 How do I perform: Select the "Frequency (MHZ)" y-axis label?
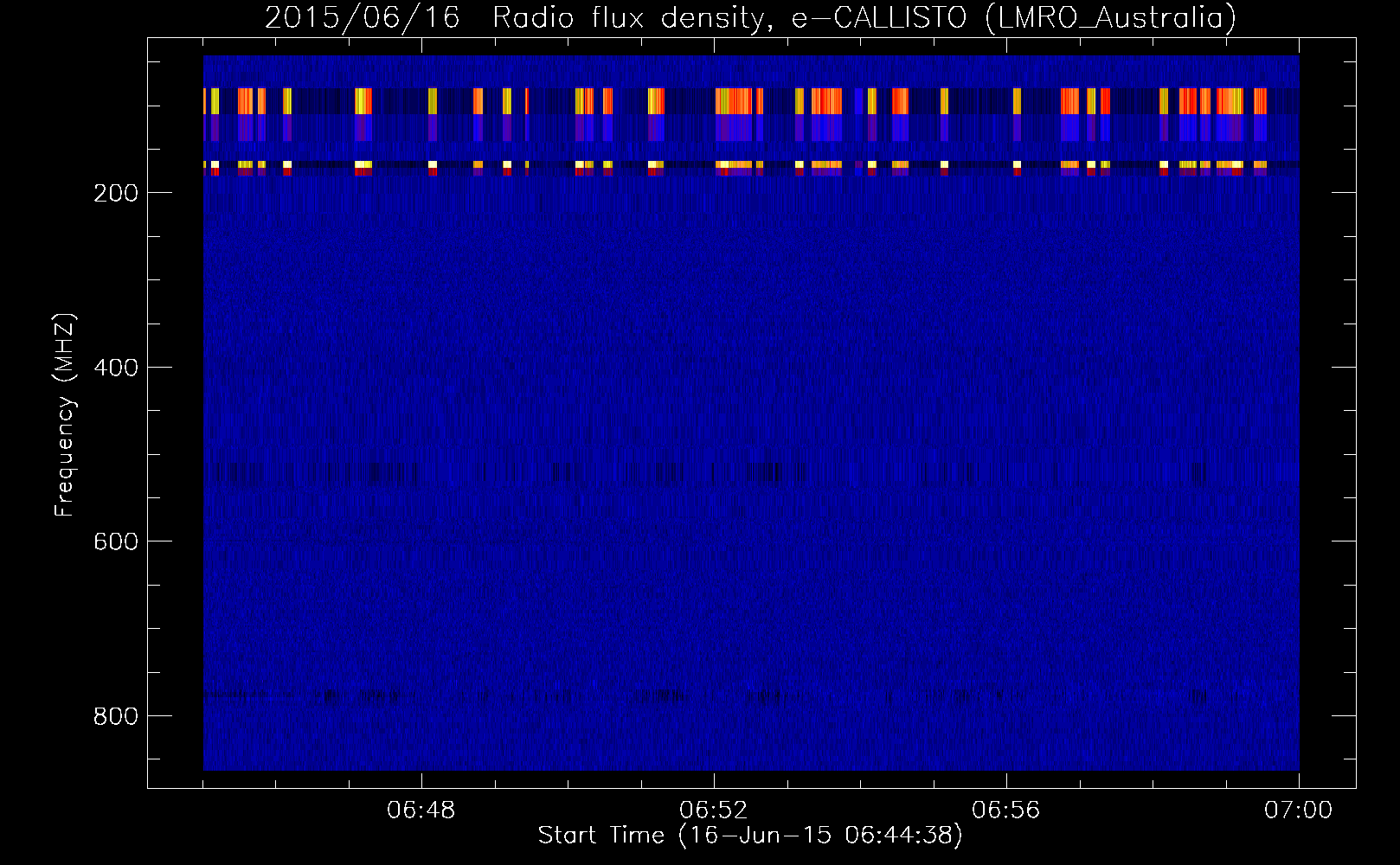click(x=65, y=415)
